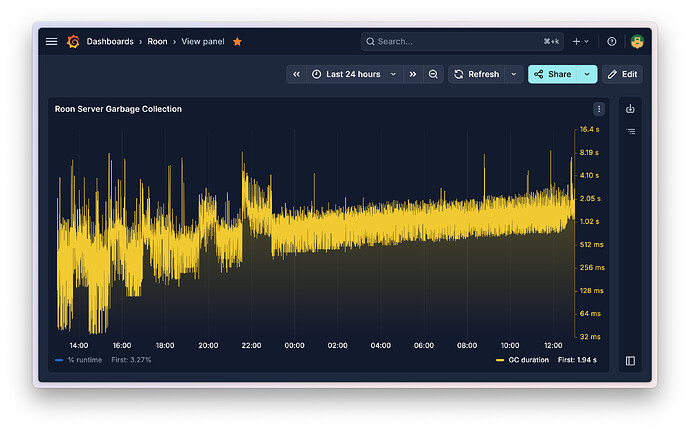
Task: Toggle the % runtime legend series
Action: pyautogui.click(x=84, y=360)
